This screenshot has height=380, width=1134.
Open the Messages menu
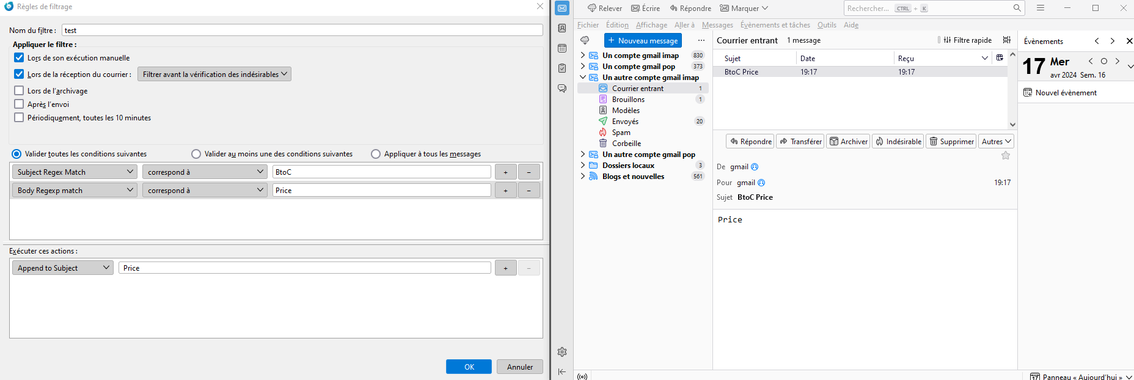coord(717,25)
